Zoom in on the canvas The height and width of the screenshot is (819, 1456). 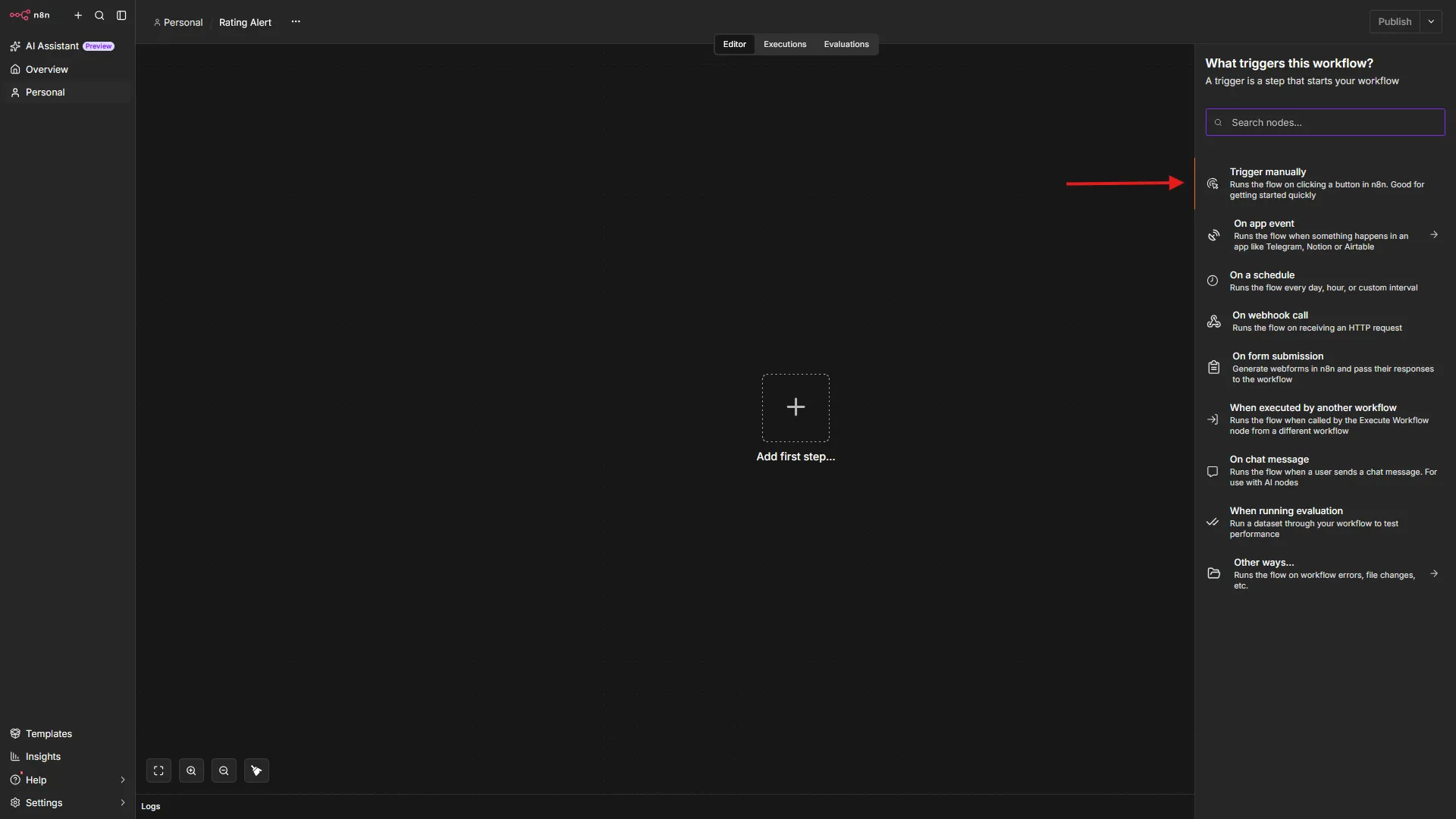191,770
